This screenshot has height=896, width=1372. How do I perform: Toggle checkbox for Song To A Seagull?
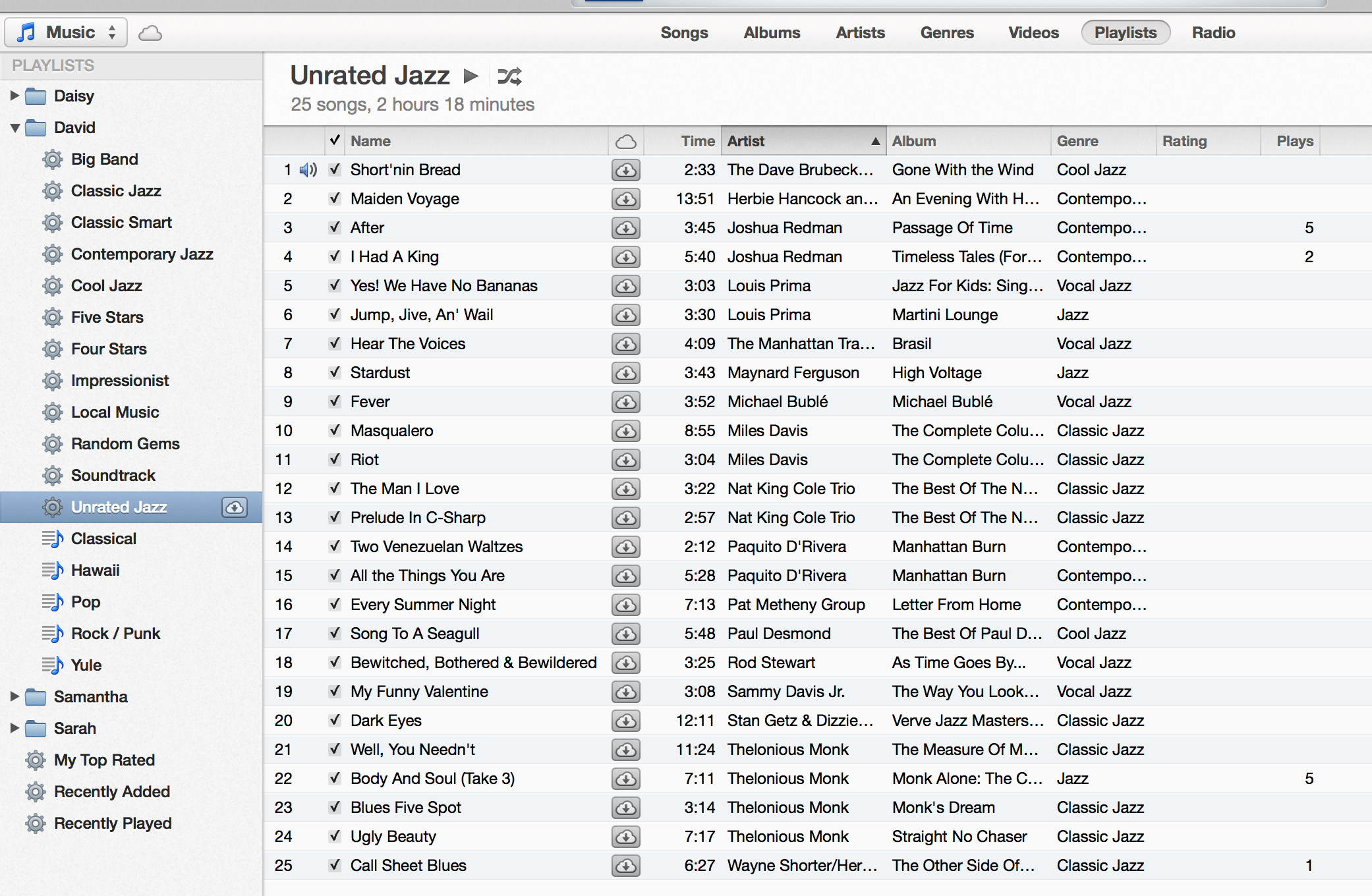coord(335,633)
